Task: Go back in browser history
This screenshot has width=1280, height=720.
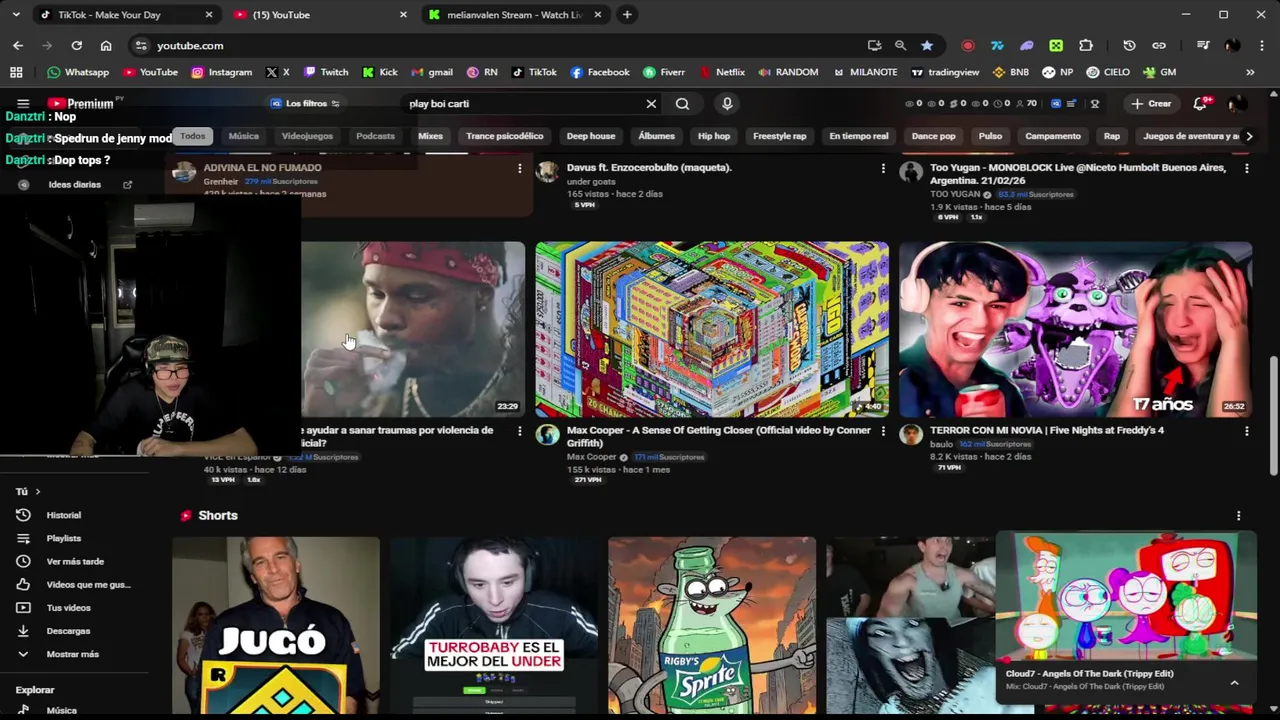Action: [18, 45]
